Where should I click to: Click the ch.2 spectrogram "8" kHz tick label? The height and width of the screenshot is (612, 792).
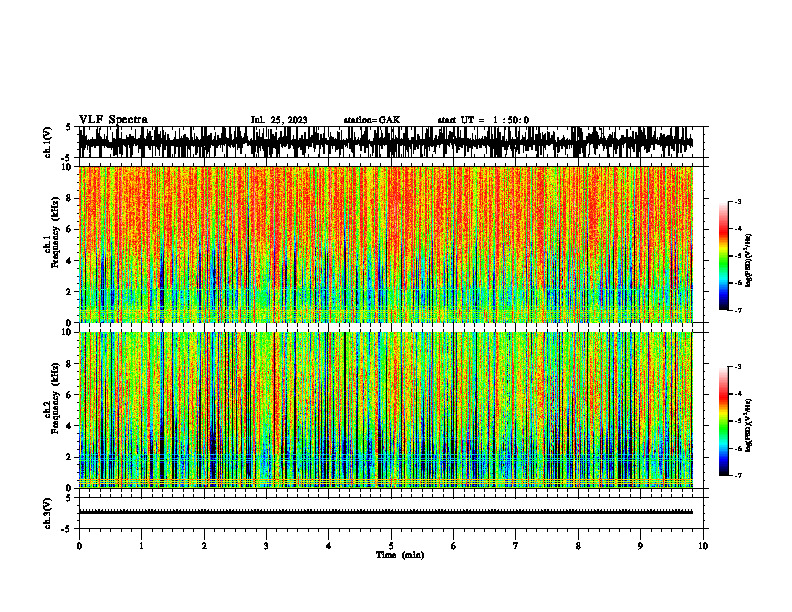70,364
